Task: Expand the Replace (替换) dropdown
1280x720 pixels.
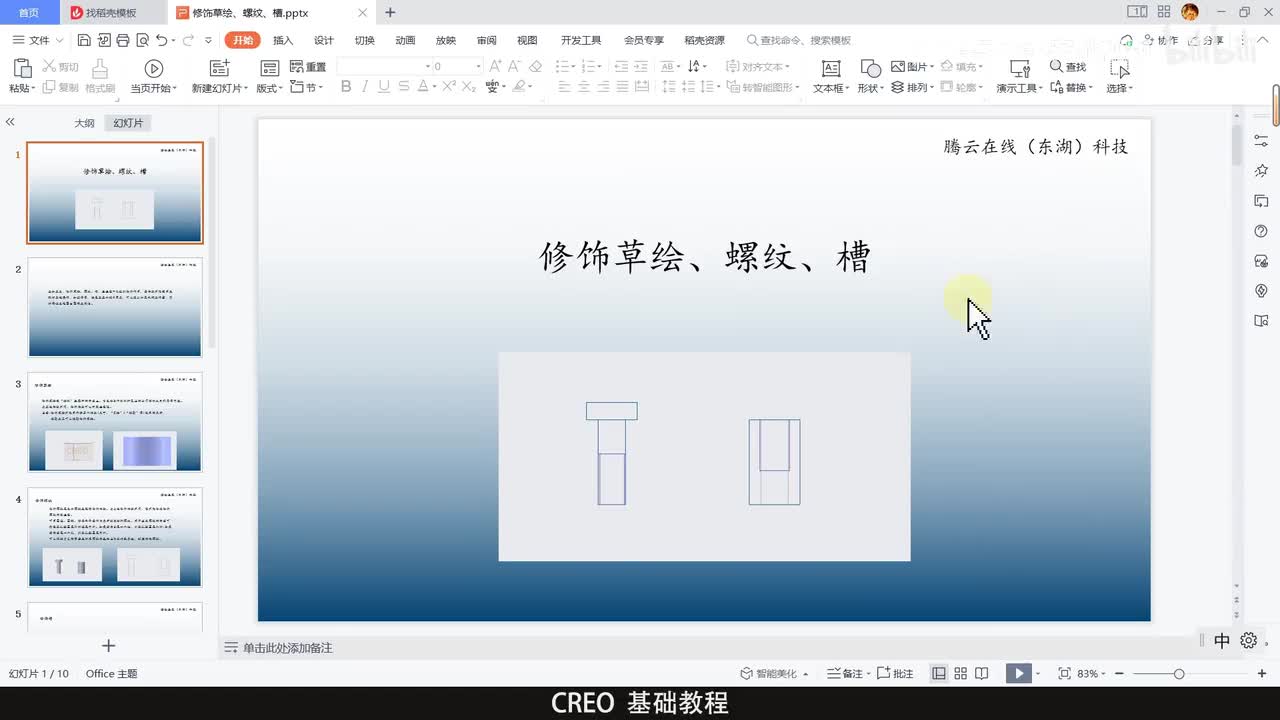Action: [1090, 88]
